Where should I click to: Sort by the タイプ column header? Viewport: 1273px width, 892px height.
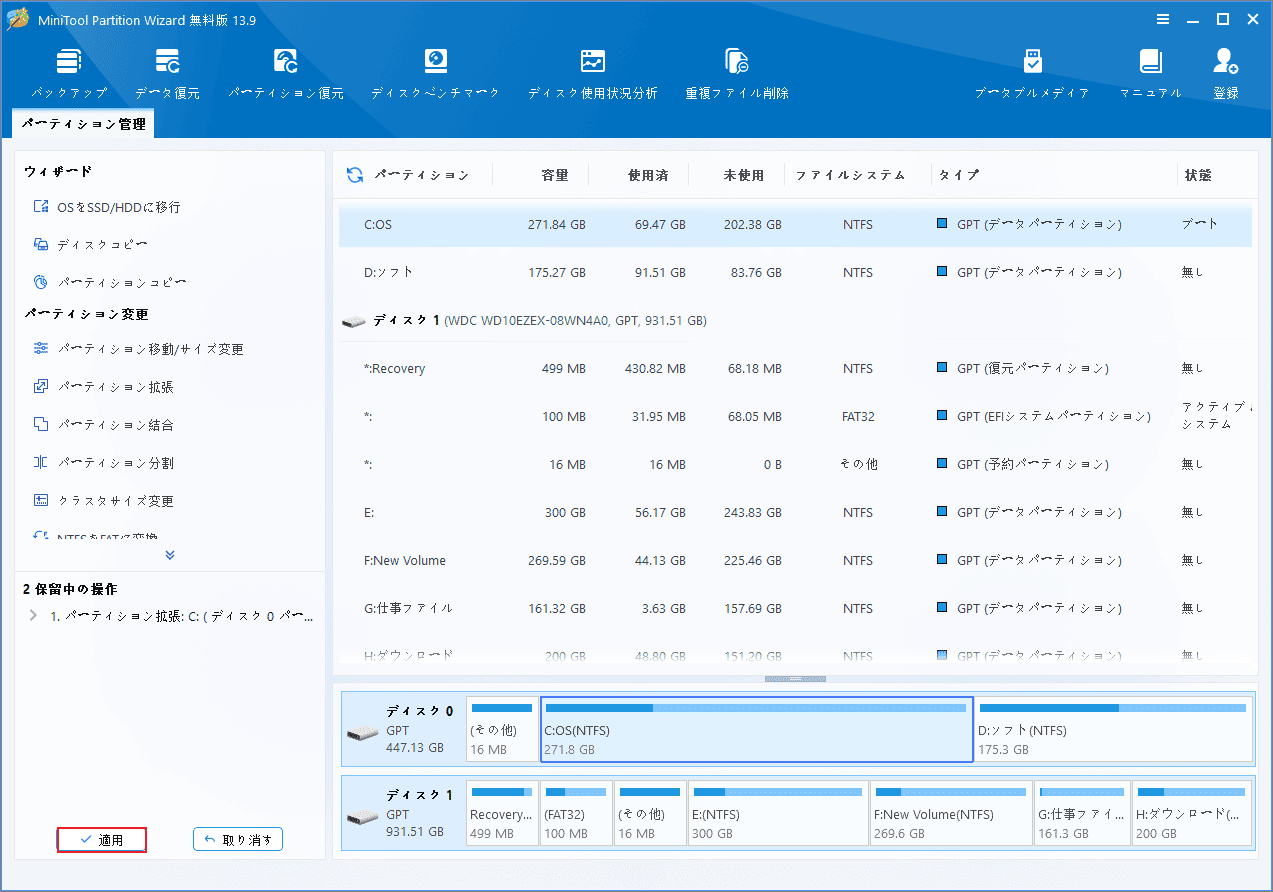point(958,175)
